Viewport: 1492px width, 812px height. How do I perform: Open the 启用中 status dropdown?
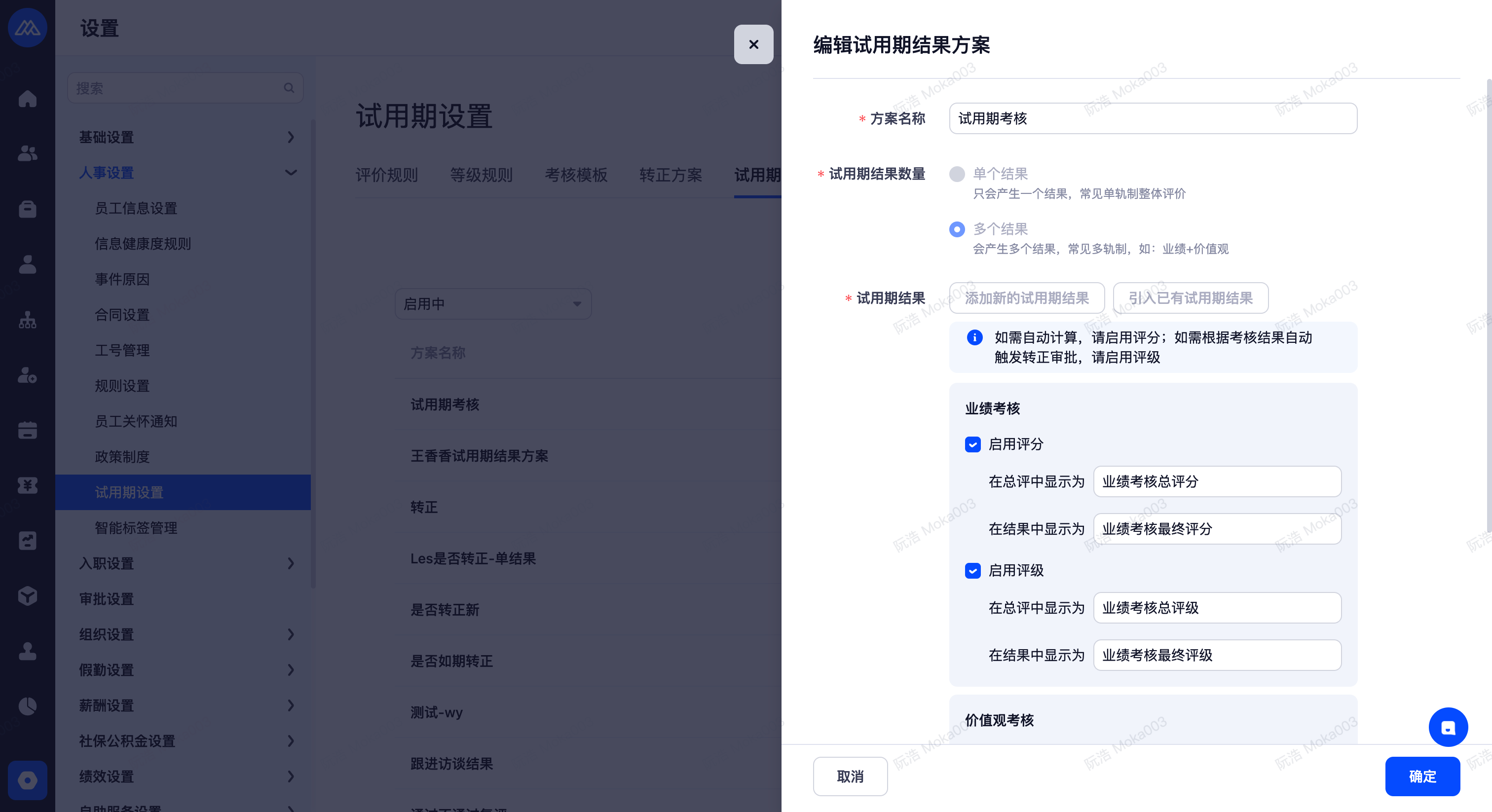[492, 304]
